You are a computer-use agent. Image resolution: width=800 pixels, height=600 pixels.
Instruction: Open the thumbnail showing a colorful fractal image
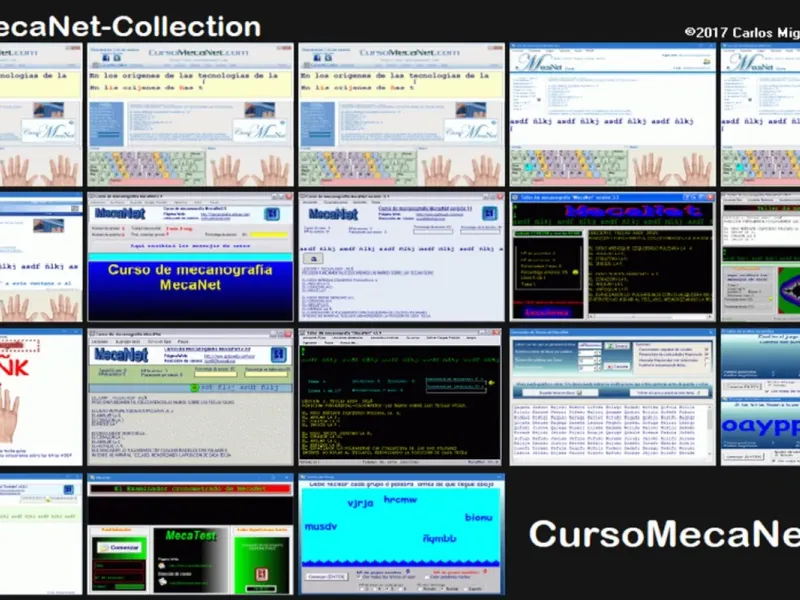tap(760, 257)
